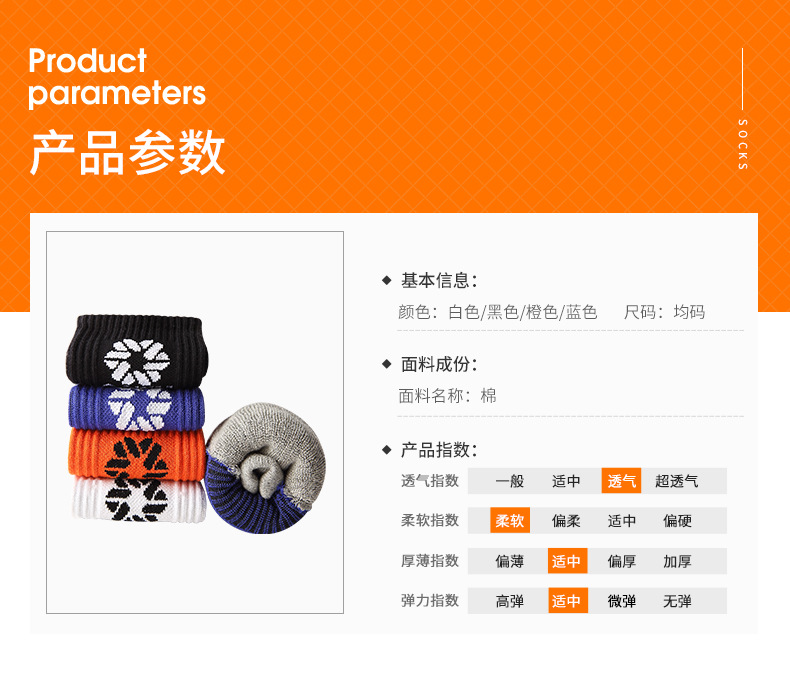The image size is (790, 675).
Task: Click the 产品参数 heading
Action: point(127,152)
